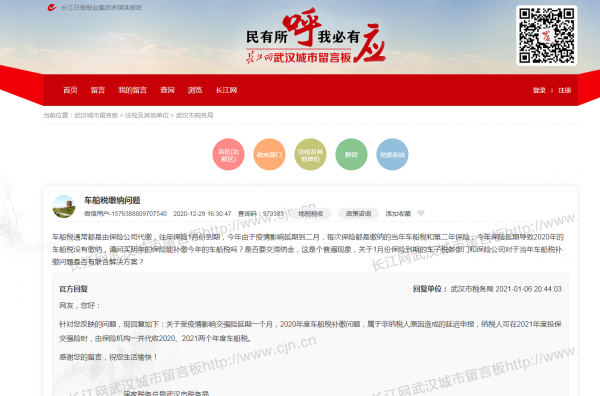
Task: Select the pink 各区(功能区) circle
Action: click(x=228, y=154)
